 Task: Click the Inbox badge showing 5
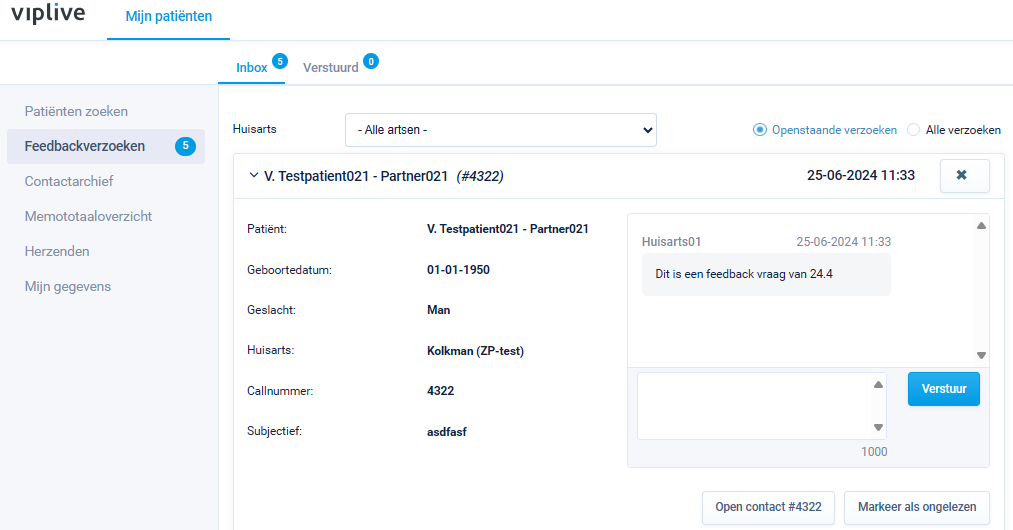tap(280, 62)
